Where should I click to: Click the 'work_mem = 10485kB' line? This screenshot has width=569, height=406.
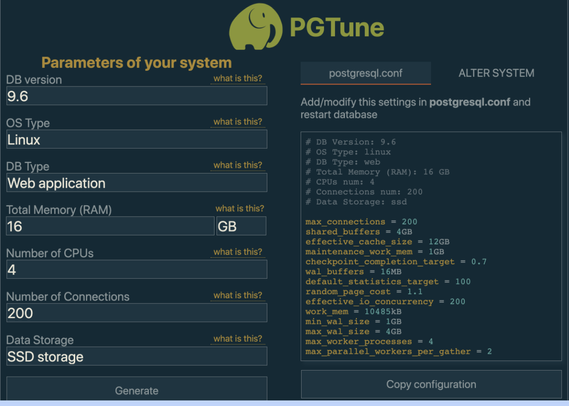click(x=353, y=311)
